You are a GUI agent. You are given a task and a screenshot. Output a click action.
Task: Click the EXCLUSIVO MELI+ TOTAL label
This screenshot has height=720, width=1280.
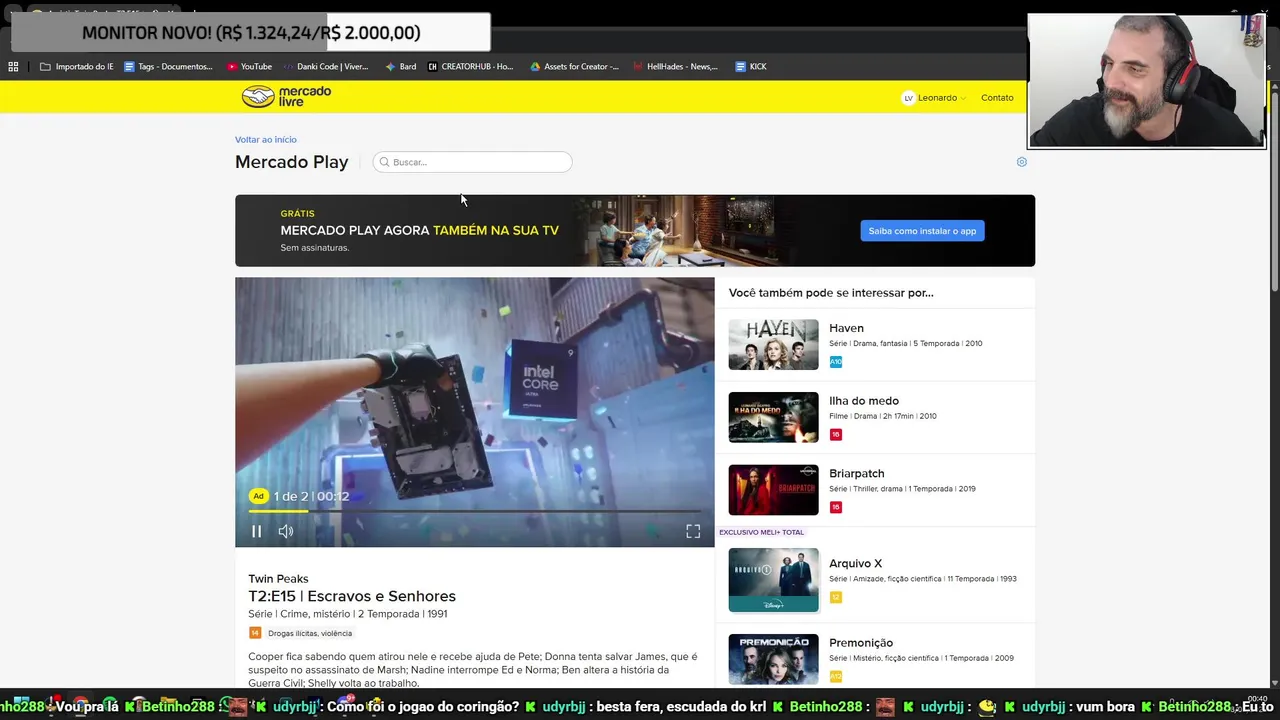(761, 532)
